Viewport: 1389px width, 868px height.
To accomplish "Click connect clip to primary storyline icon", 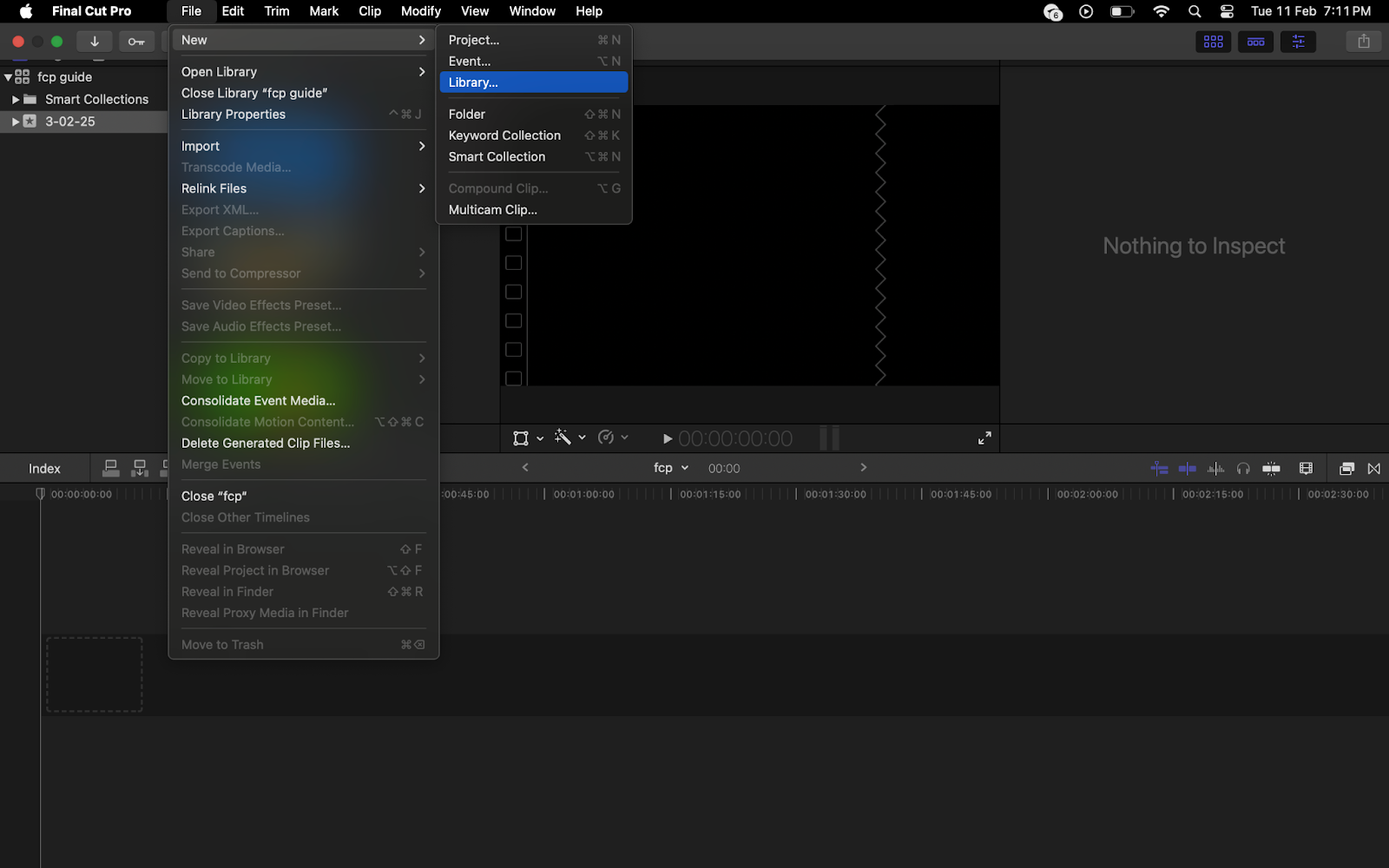I will [x=111, y=468].
